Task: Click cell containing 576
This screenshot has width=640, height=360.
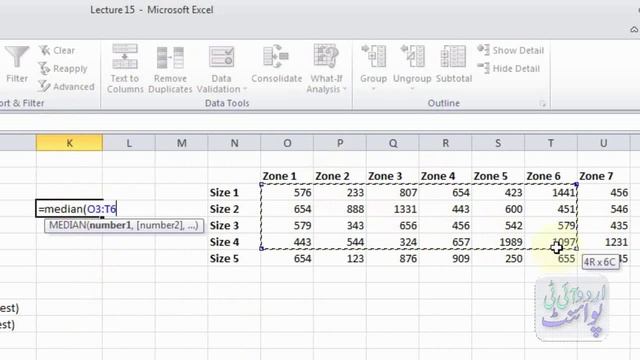Action: pyautogui.click(x=287, y=193)
